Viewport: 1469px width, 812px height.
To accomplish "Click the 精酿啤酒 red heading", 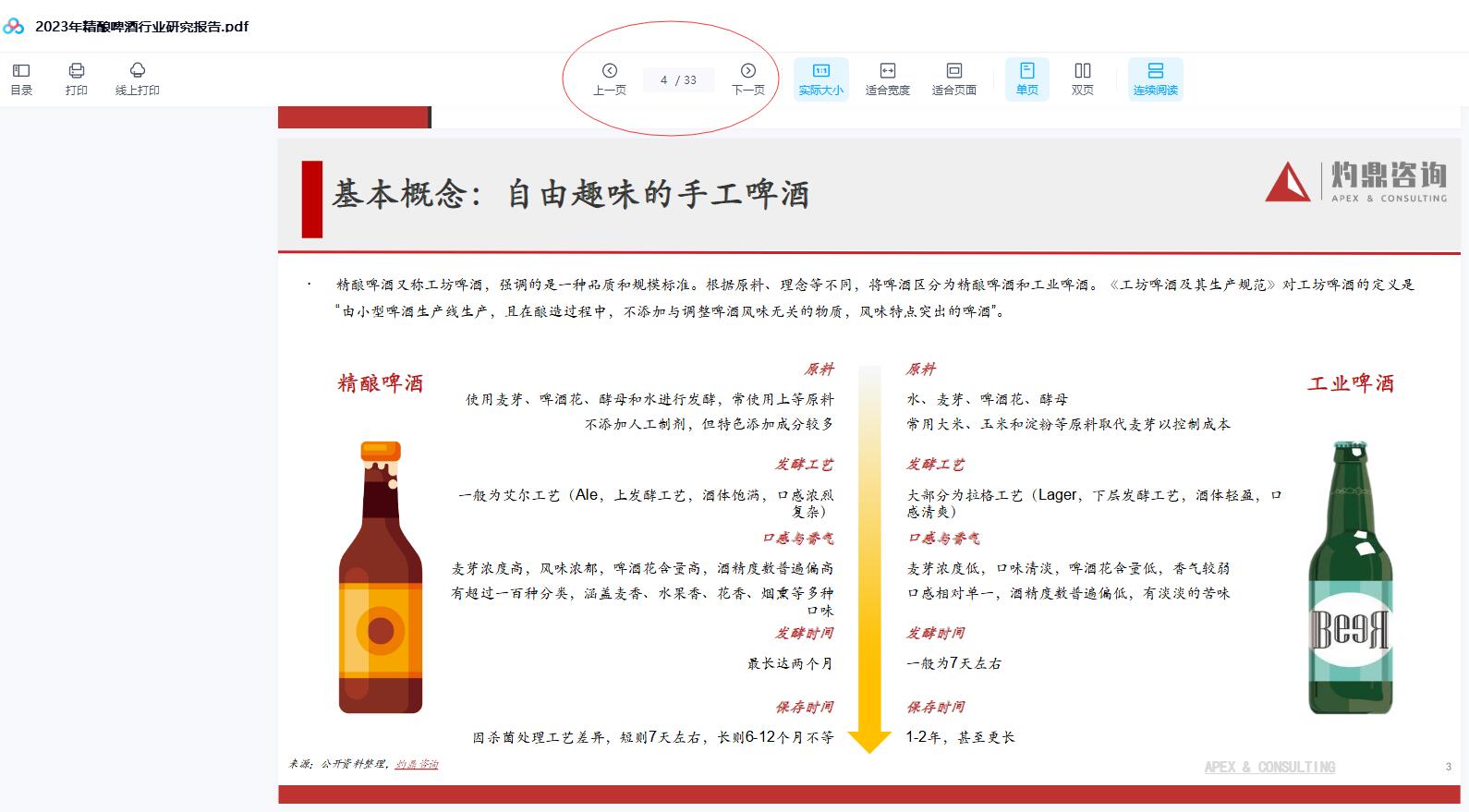I will (381, 383).
